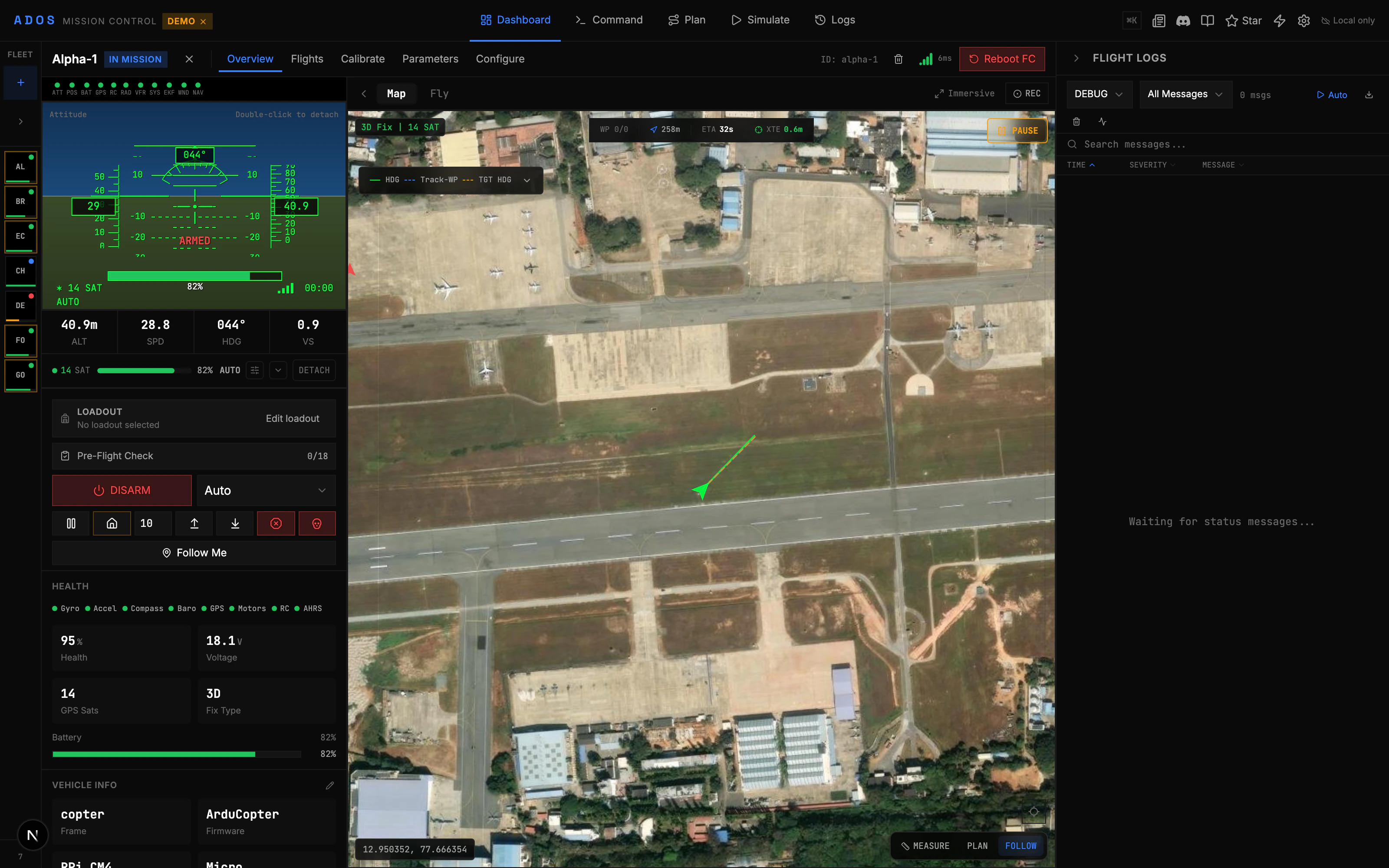Go to the Logs page
Image resolution: width=1389 pixels, height=868 pixels.
coord(835,20)
